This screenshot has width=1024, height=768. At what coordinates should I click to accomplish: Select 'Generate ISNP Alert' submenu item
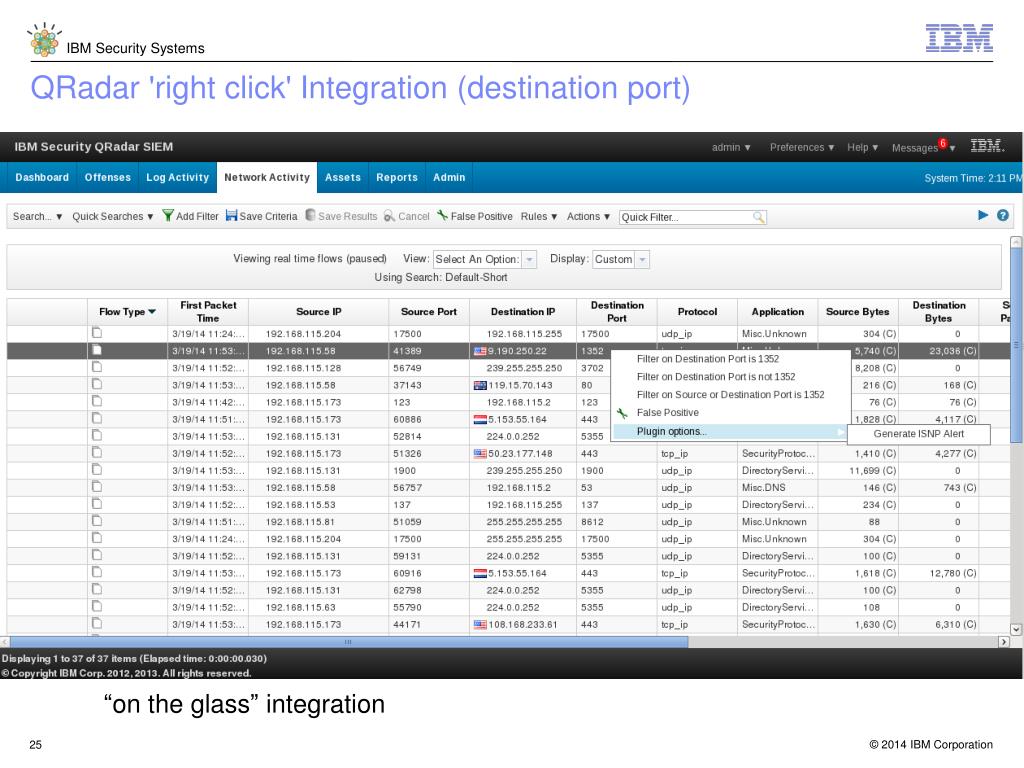[919, 434]
